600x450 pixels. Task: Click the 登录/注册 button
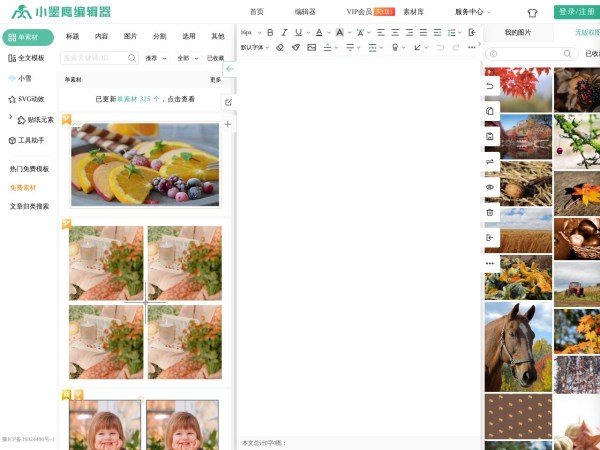575,12
